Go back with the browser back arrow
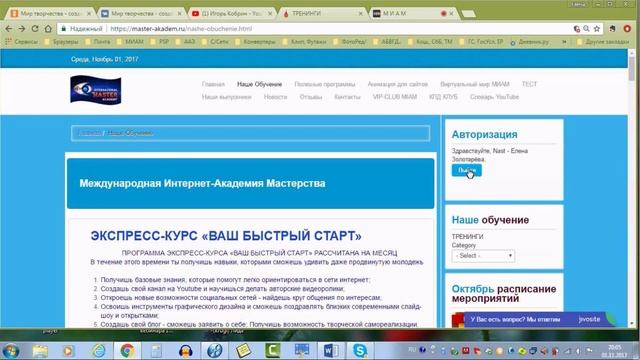Viewport: 640px width, 360px height. [x=9, y=29]
